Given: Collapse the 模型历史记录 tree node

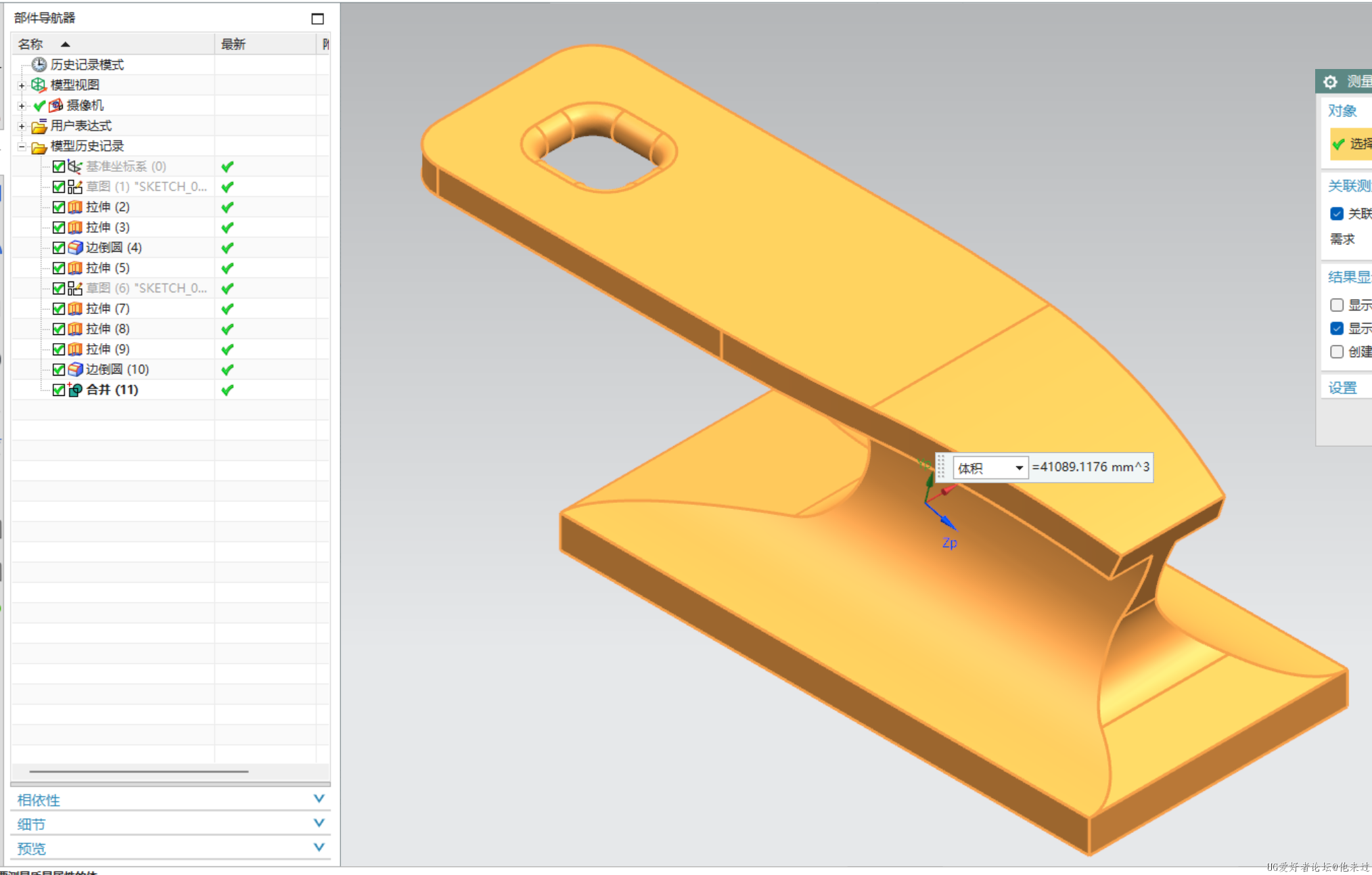Looking at the screenshot, I should (x=22, y=146).
